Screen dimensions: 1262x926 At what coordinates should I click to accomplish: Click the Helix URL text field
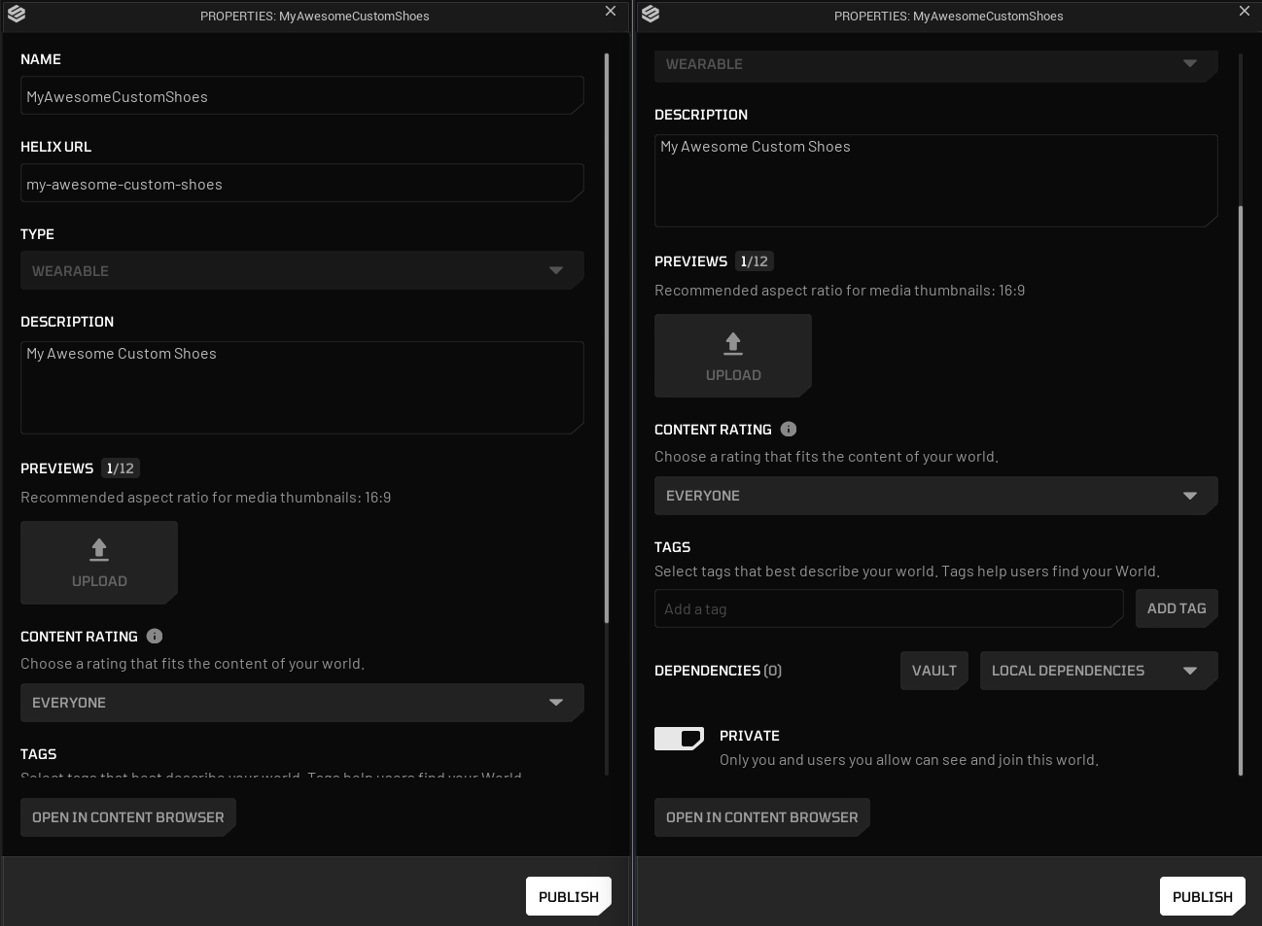[302, 183]
